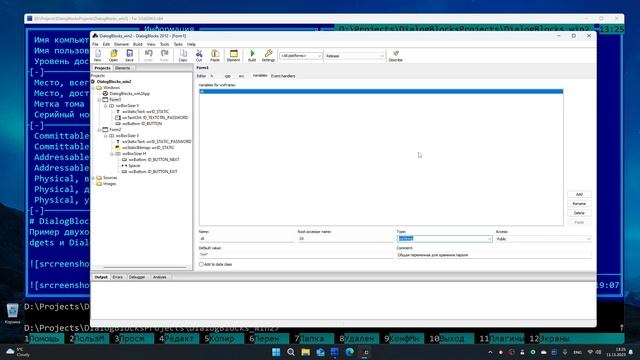Open the Tools menu
The height and width of the screenshot is (360, 640).
[164, 44]
